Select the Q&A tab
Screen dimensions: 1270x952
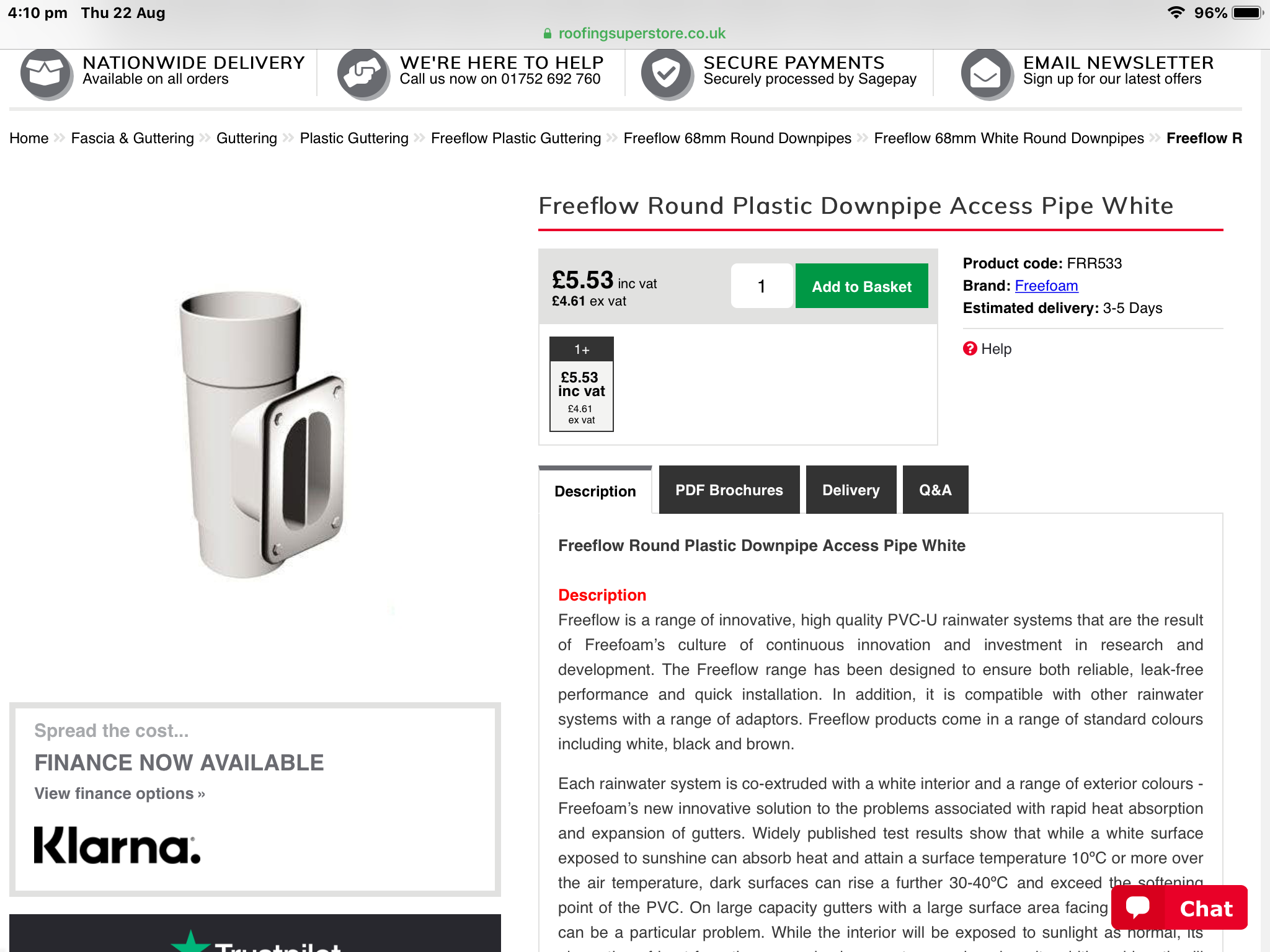coord(935,490)
